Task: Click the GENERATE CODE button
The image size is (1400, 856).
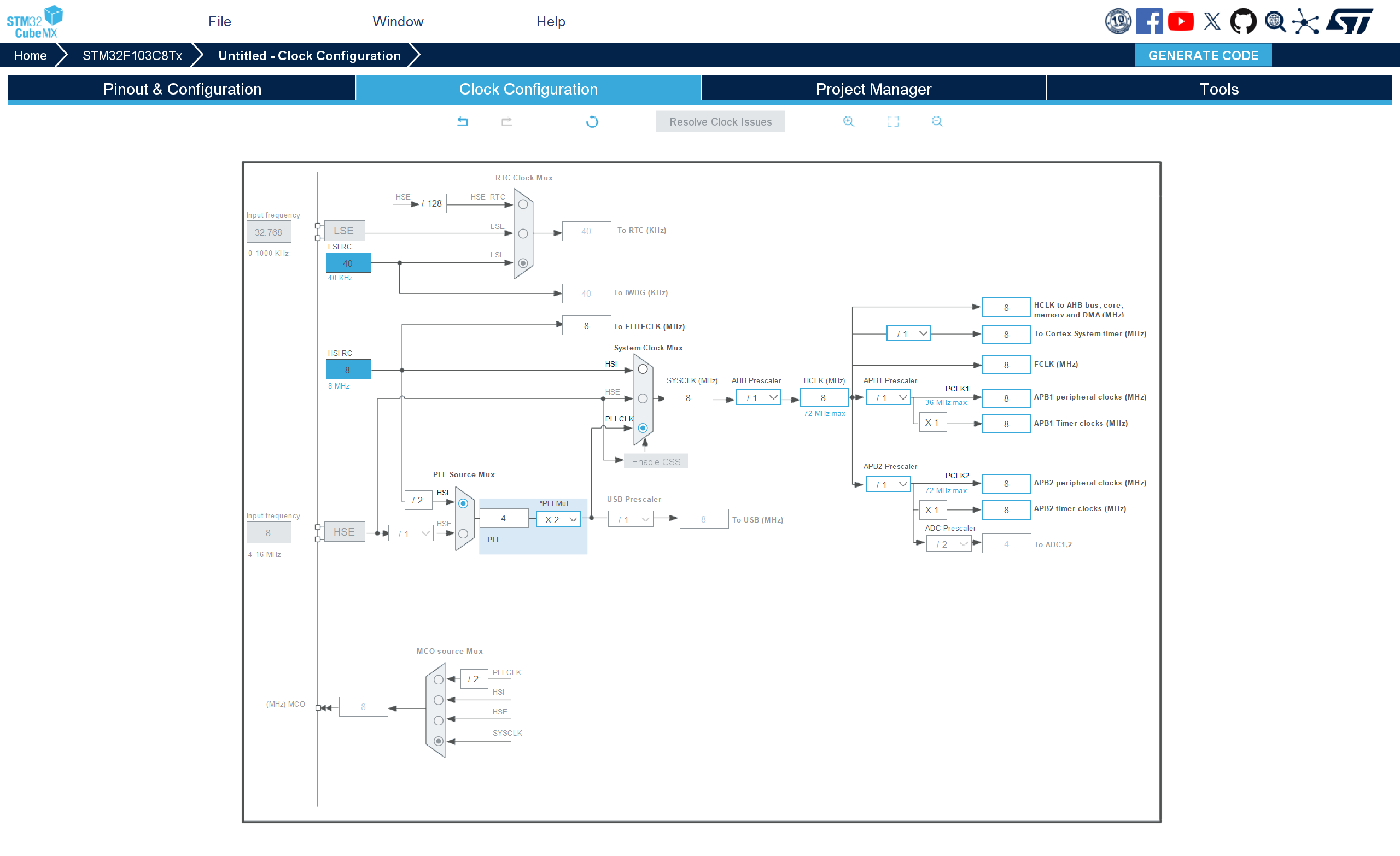Action: click(1203, 56)
